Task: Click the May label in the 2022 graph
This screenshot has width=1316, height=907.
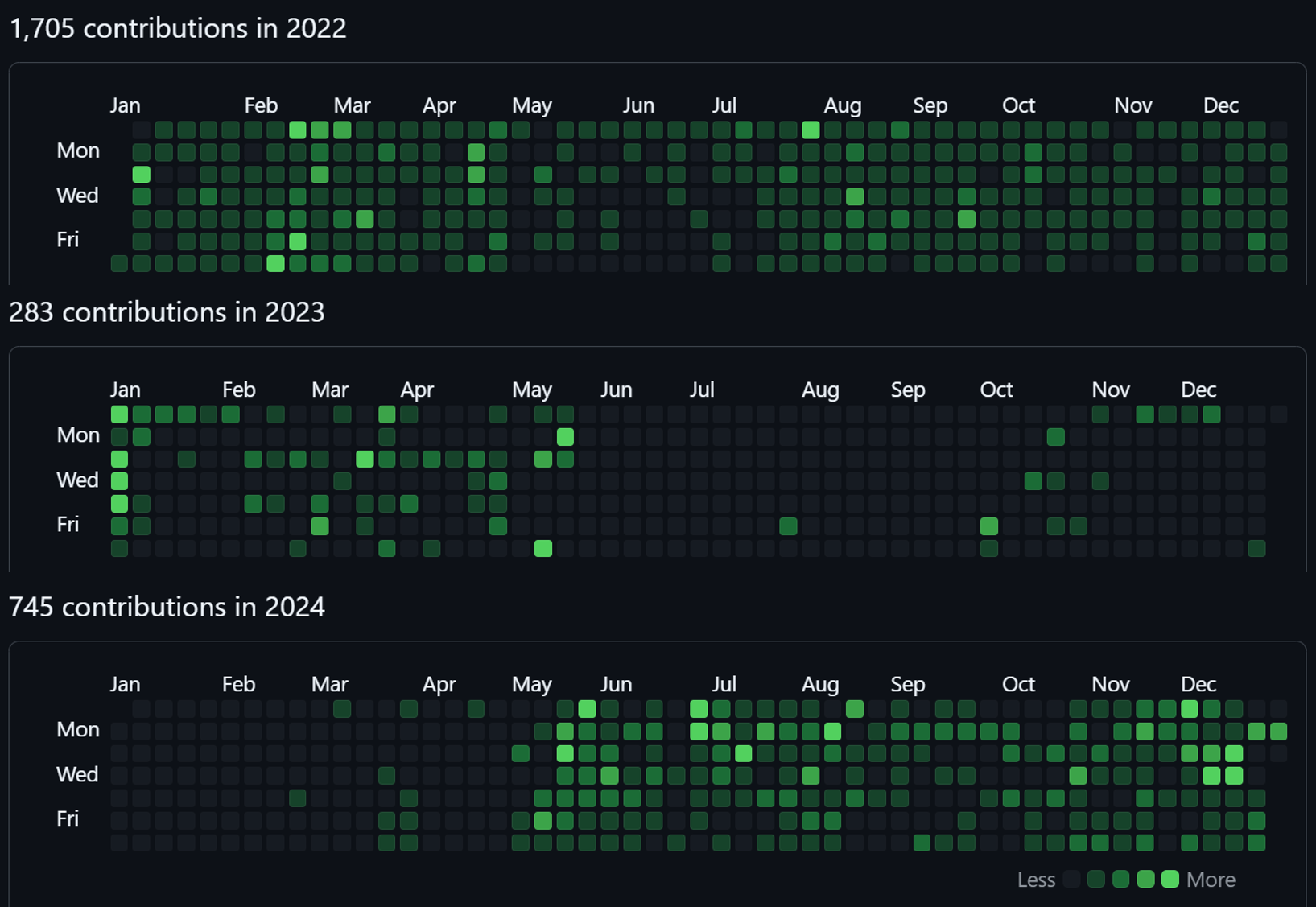Action: (x=532, y=105)
